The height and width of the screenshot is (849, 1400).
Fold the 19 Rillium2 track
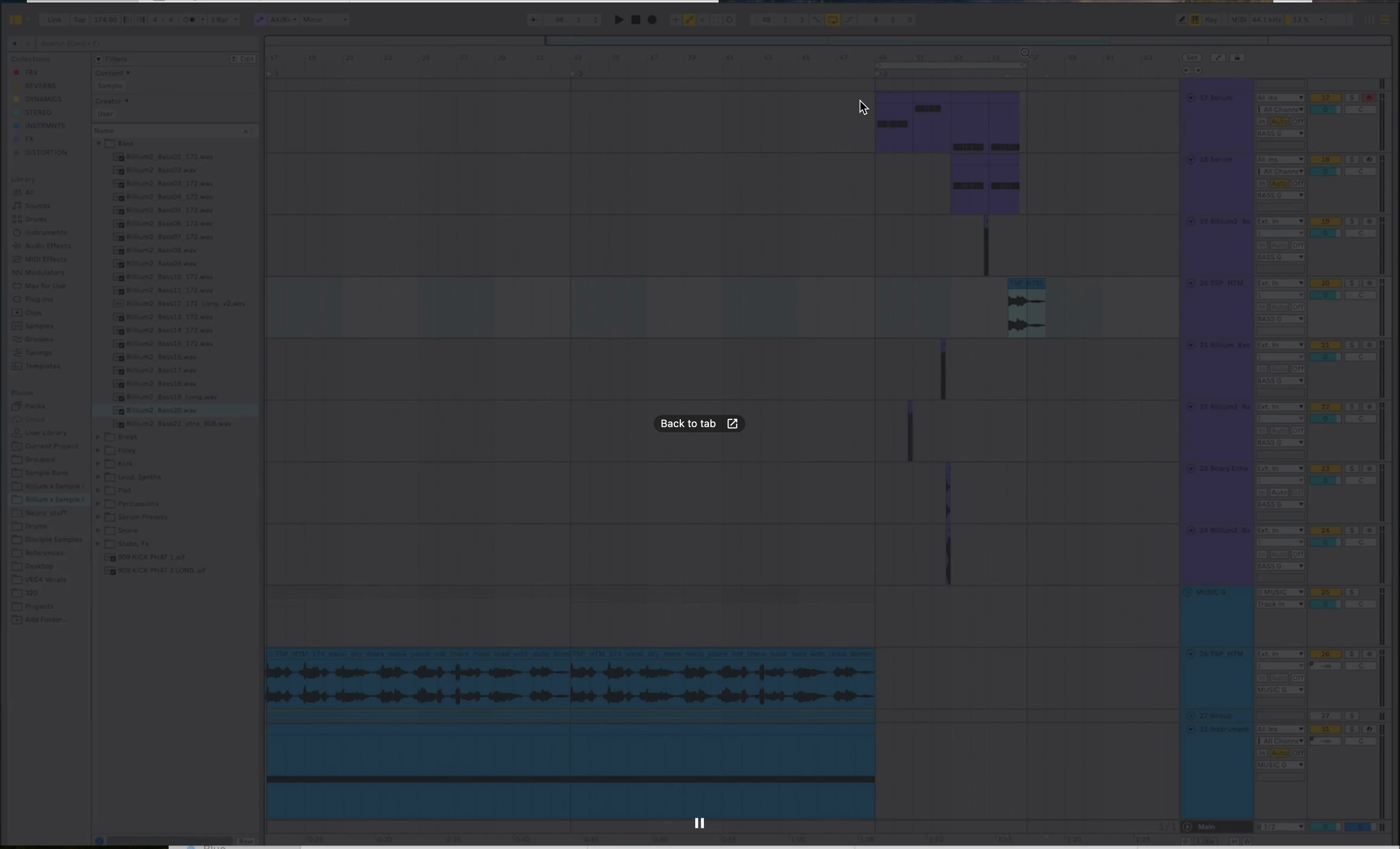click(1190, 221)
